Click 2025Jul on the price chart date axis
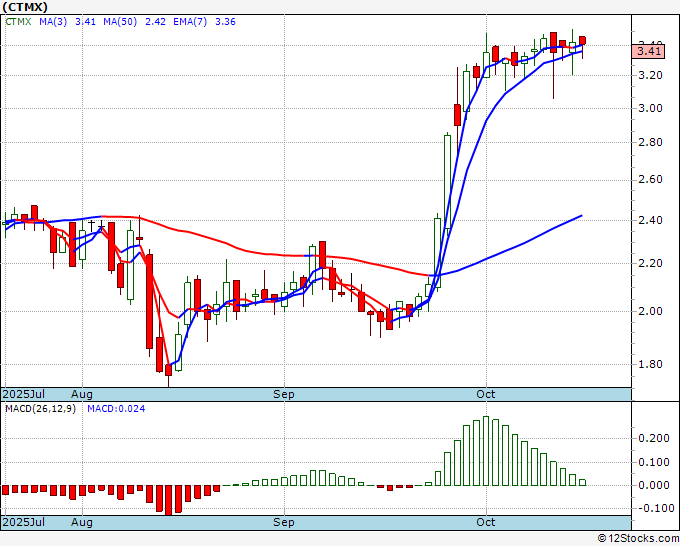Image resolution: width=680 pixels, height=546 pixels. click(x=24, y=394)
